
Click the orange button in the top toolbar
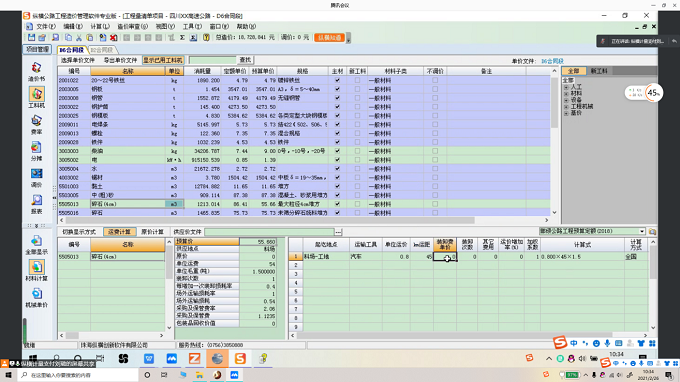pyautogui.click(x=330, y=38)
